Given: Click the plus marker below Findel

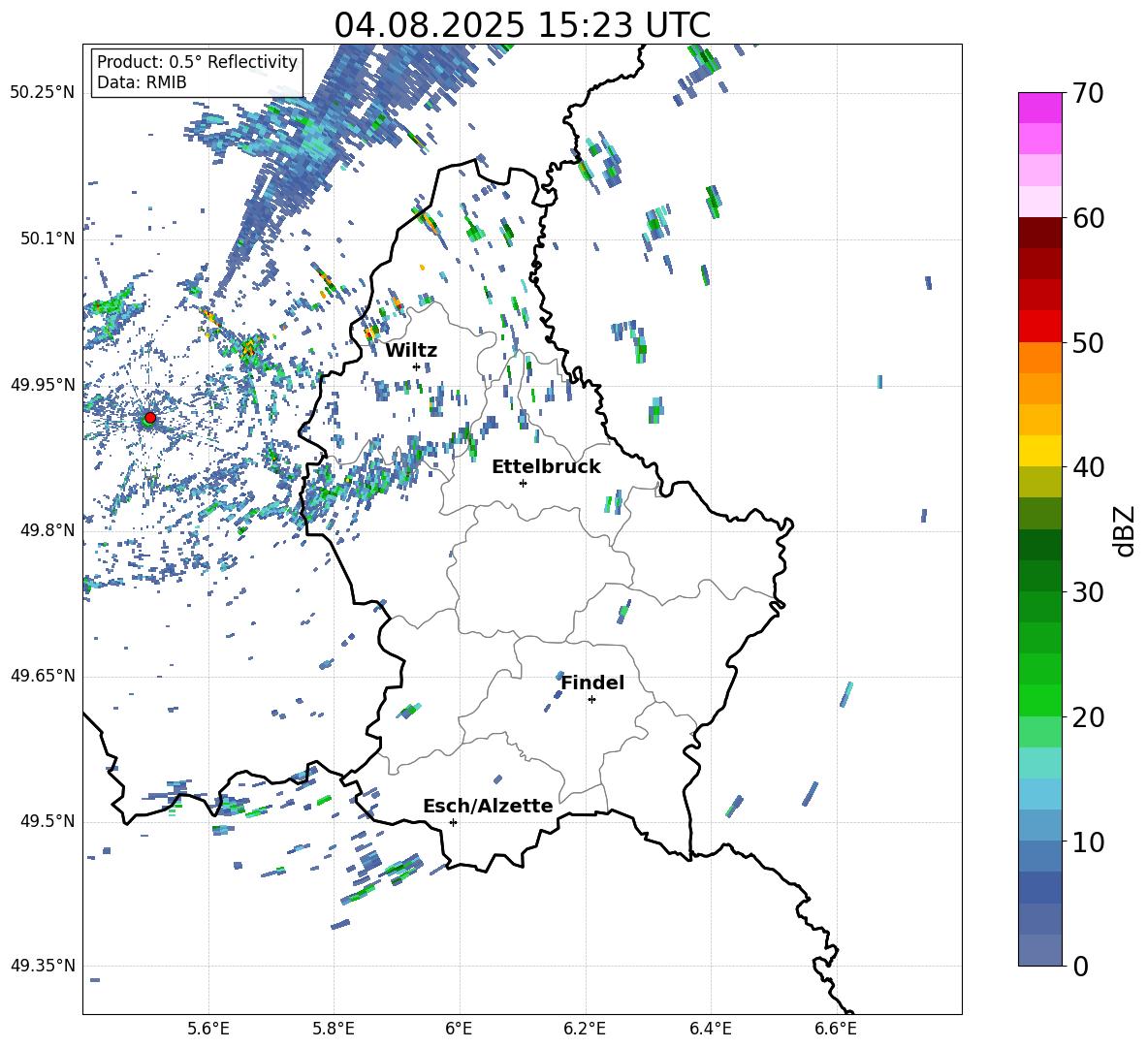Looking at the screenshot, I should pos(591,700).
